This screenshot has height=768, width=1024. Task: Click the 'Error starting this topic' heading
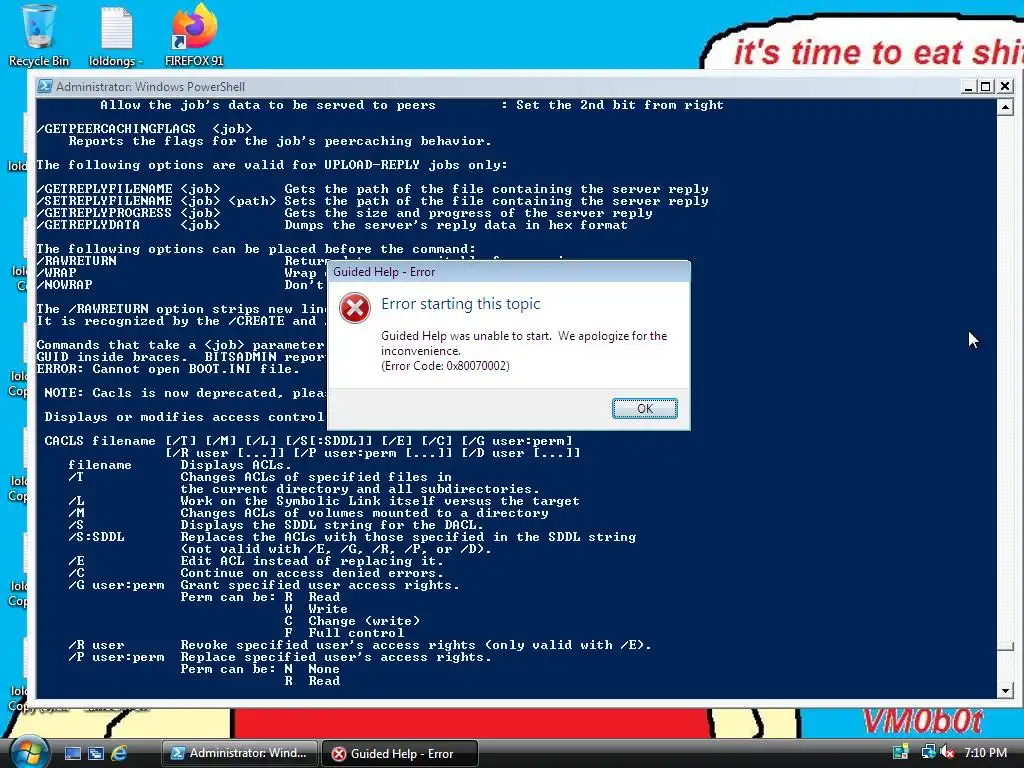[x=460, y=304]
